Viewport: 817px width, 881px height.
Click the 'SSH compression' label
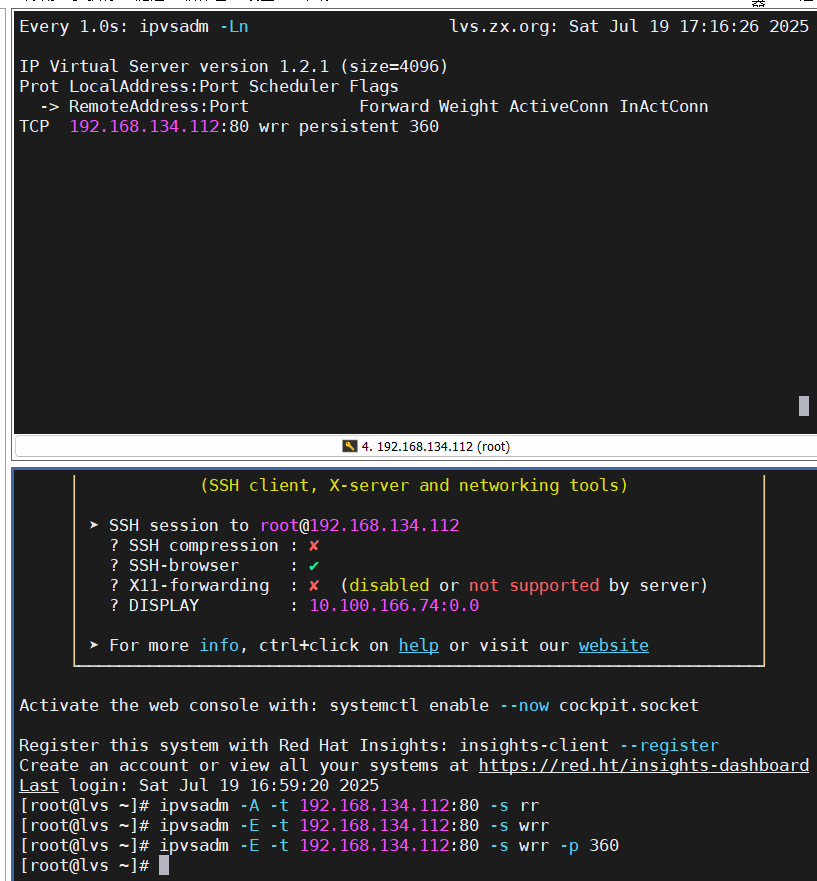pos(203,546)
